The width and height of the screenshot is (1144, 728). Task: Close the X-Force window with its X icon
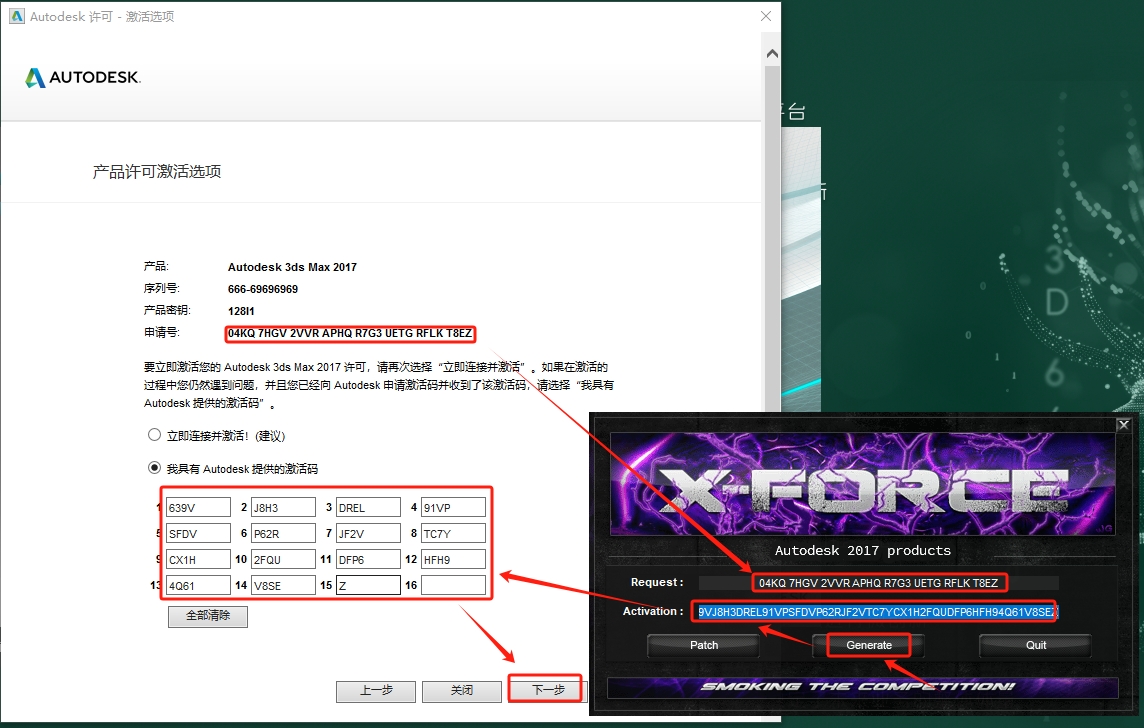tap(1123, 424)
